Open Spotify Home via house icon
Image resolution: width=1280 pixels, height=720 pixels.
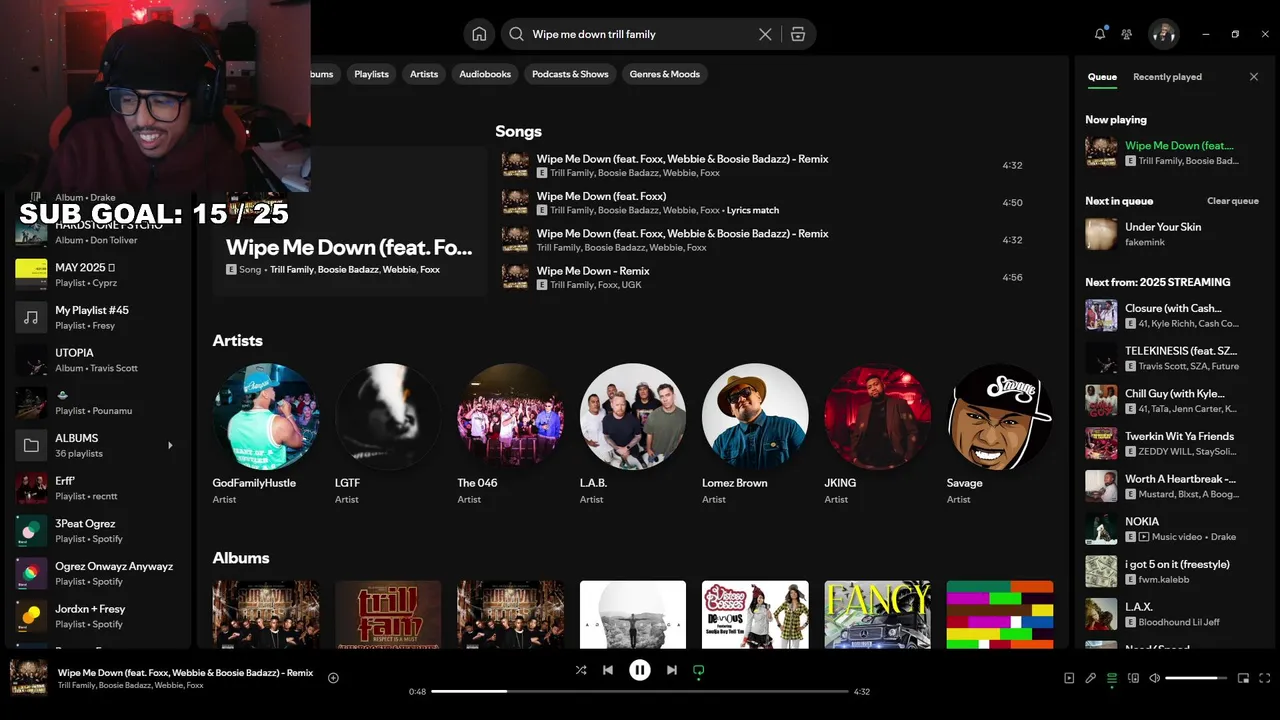click(x=479, y=34)
